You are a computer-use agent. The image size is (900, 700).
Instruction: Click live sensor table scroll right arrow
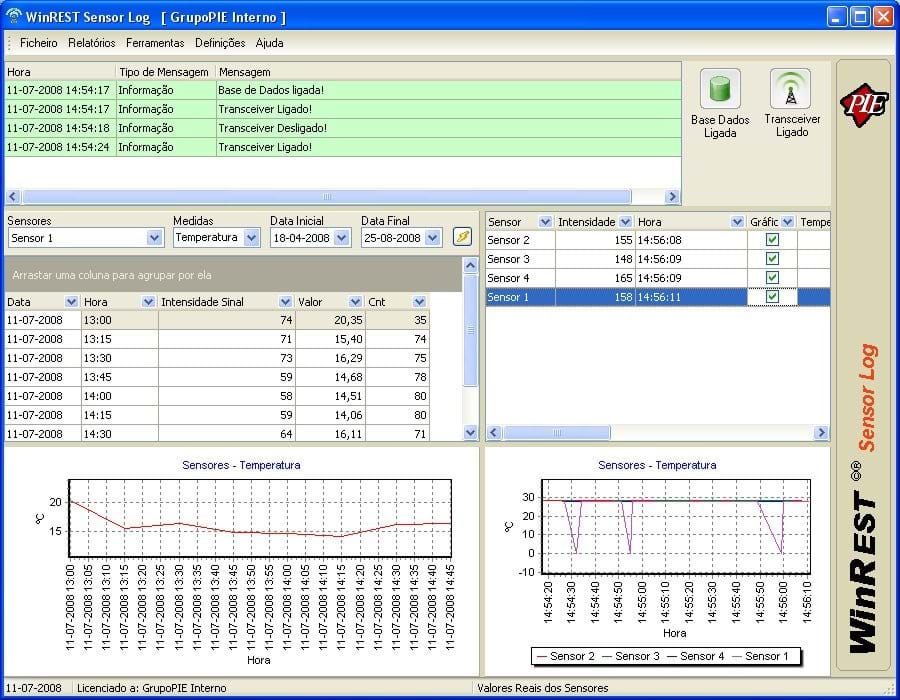pos(821,433)
